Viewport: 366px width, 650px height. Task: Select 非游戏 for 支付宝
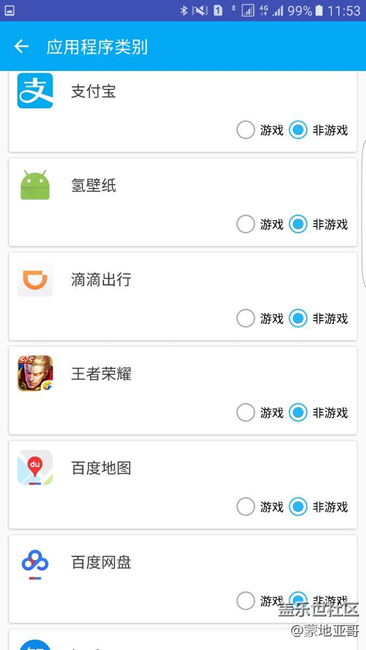click(x=298, y=130)
